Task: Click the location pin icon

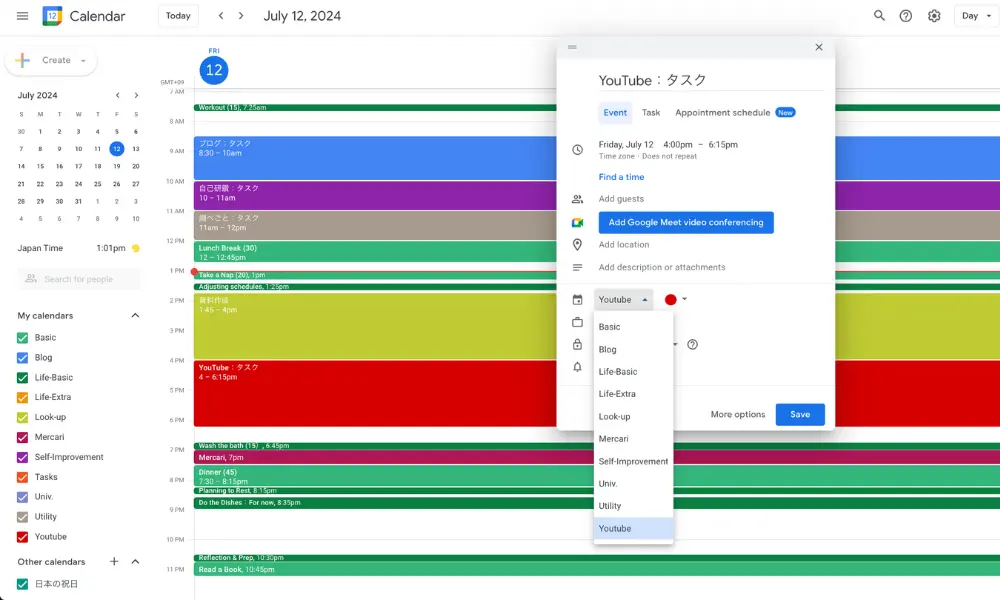Action: (577, 245)
